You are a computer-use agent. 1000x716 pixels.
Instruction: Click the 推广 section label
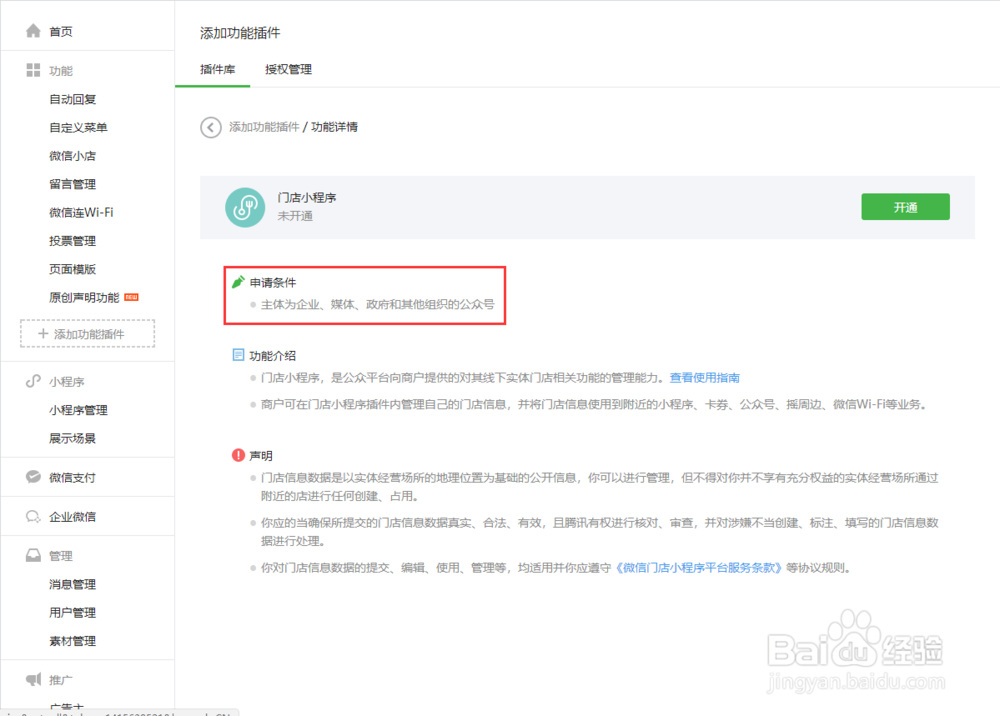61,680
